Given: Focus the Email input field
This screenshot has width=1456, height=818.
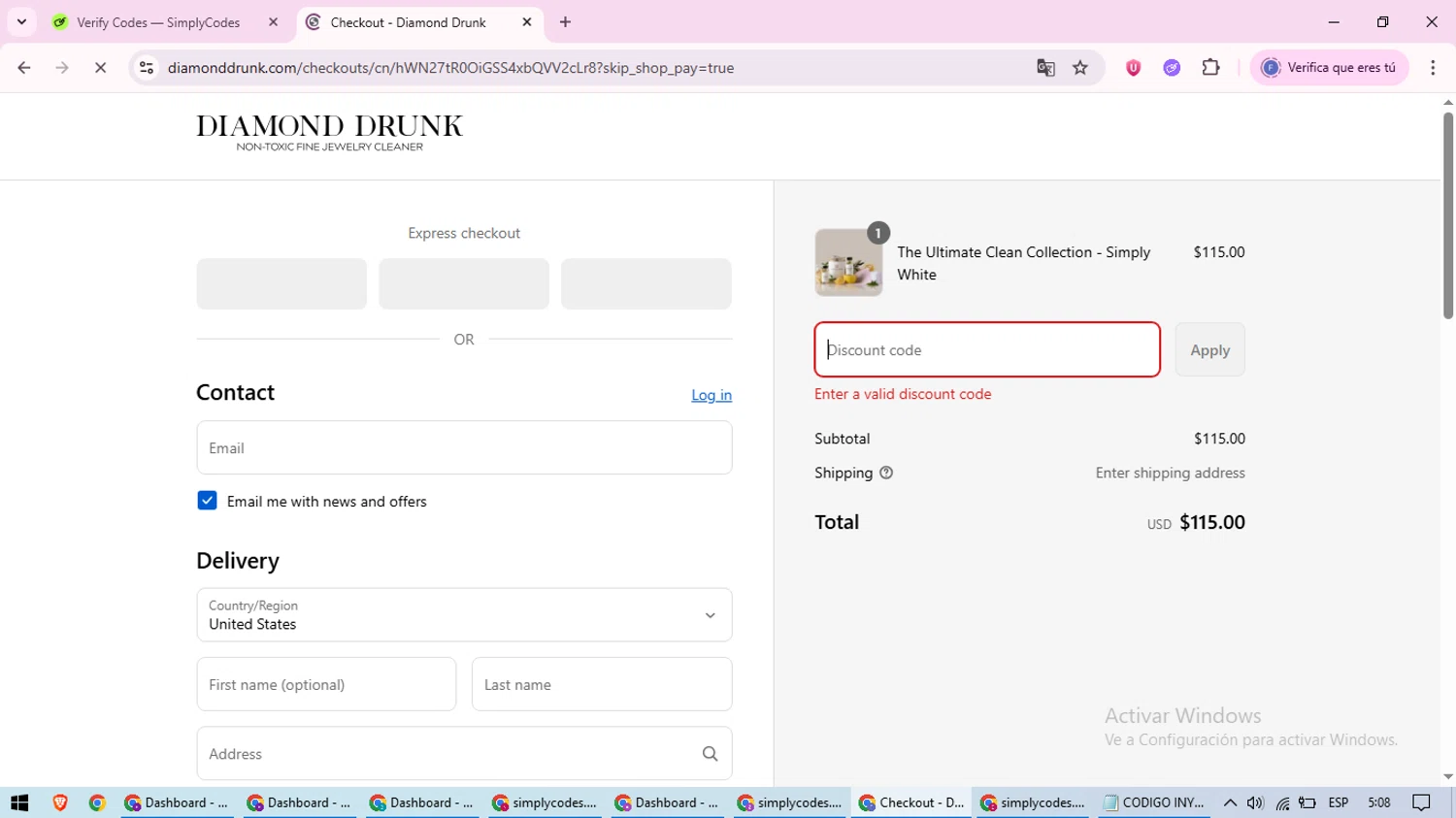Looking at the screenshot, I should click(464, 447).
